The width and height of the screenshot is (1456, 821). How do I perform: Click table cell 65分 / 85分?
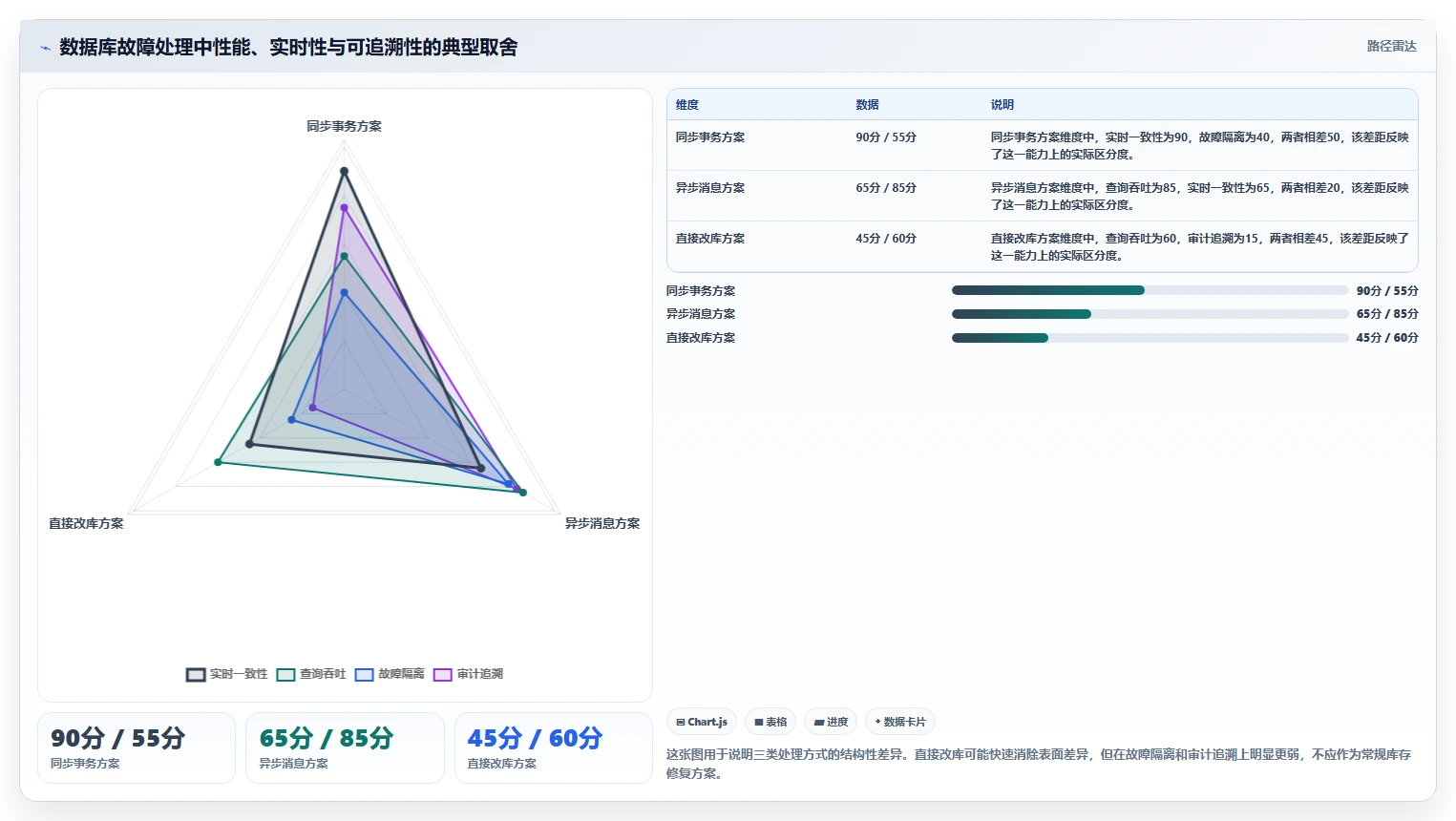[886, 188]
